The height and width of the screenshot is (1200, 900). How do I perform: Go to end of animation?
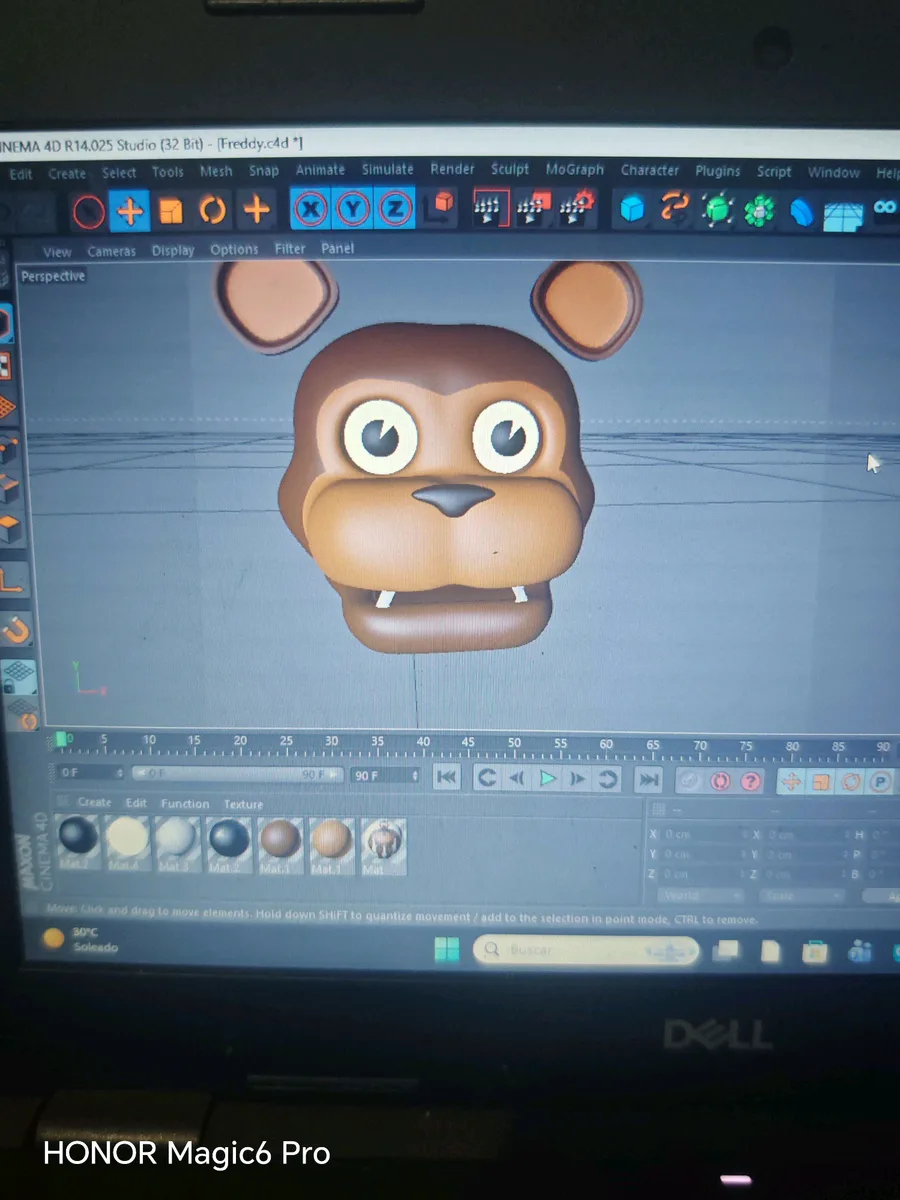(x=649, y=779)
